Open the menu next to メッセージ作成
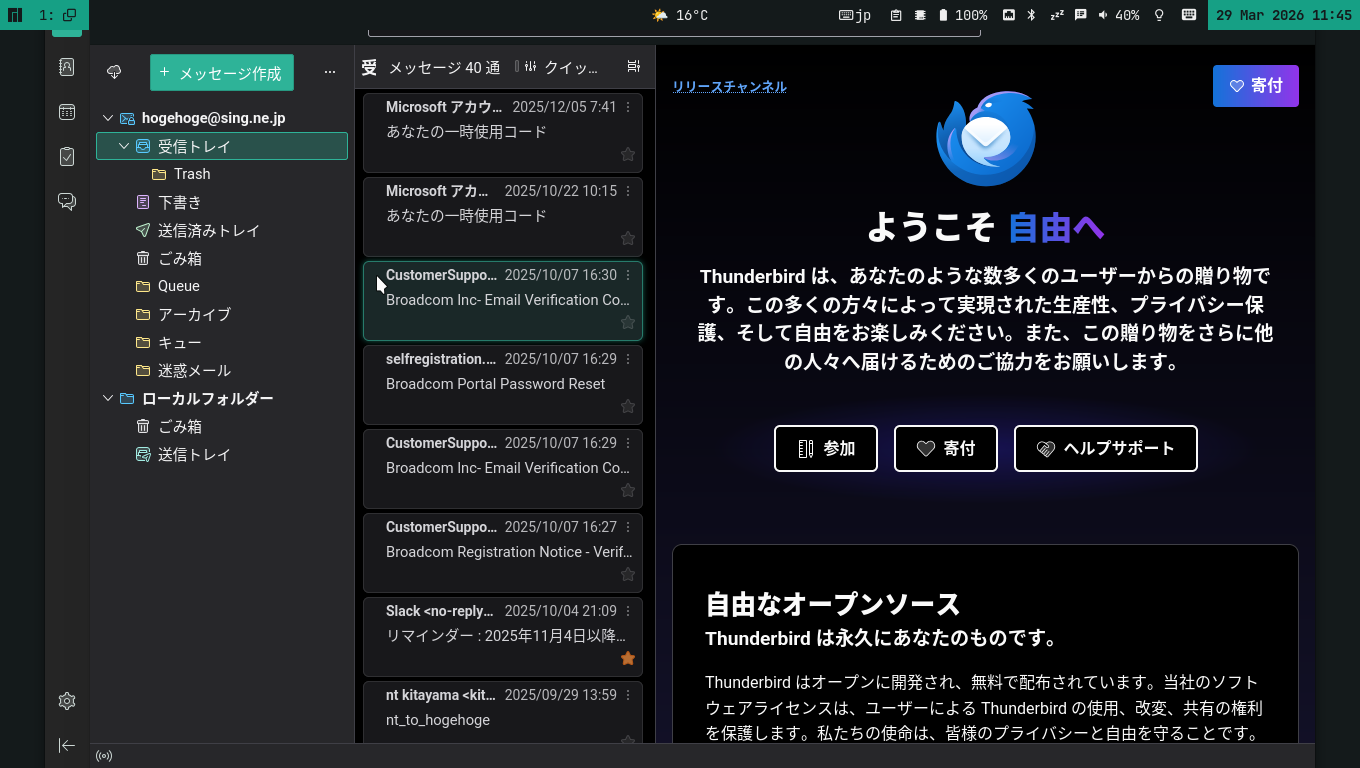Viewport: 1360px width, 768px height. point(330,72)
